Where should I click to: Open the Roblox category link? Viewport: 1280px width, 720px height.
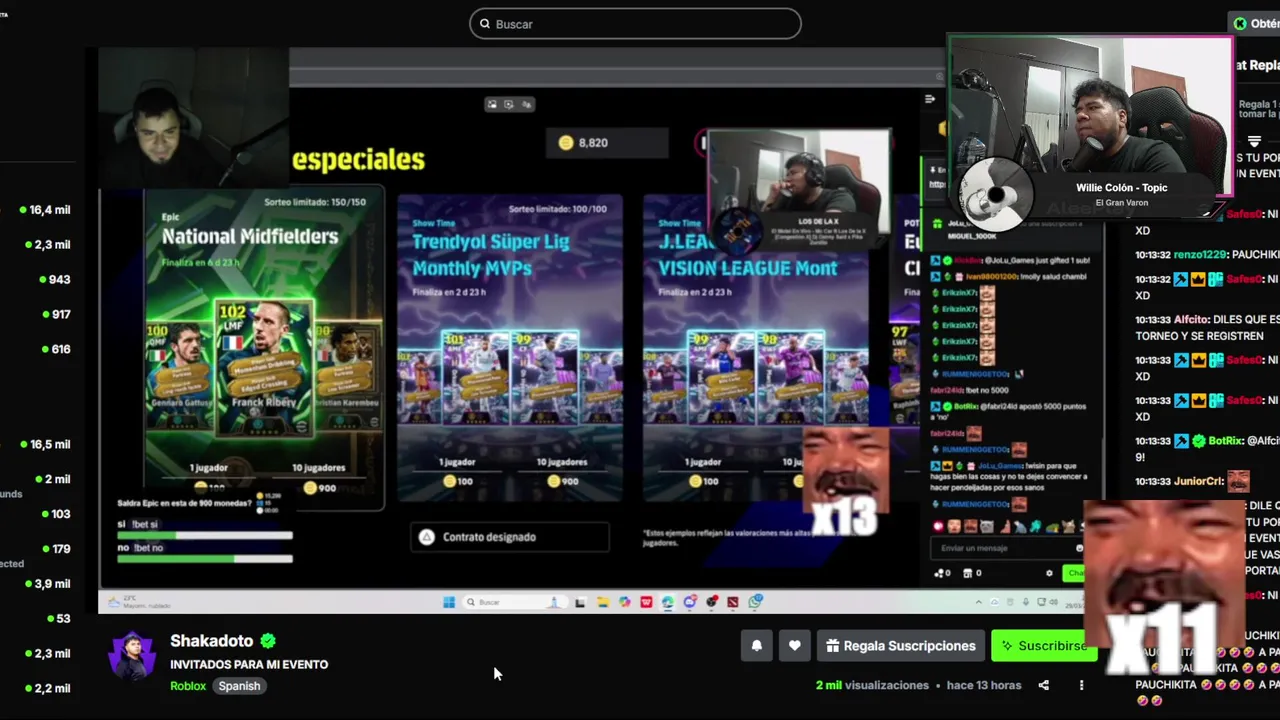(x=188, y=686)
